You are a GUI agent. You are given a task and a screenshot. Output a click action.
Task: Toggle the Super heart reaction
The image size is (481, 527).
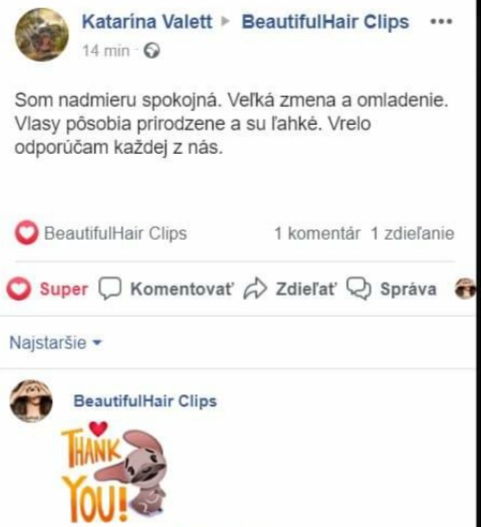(x=47, y=289)
